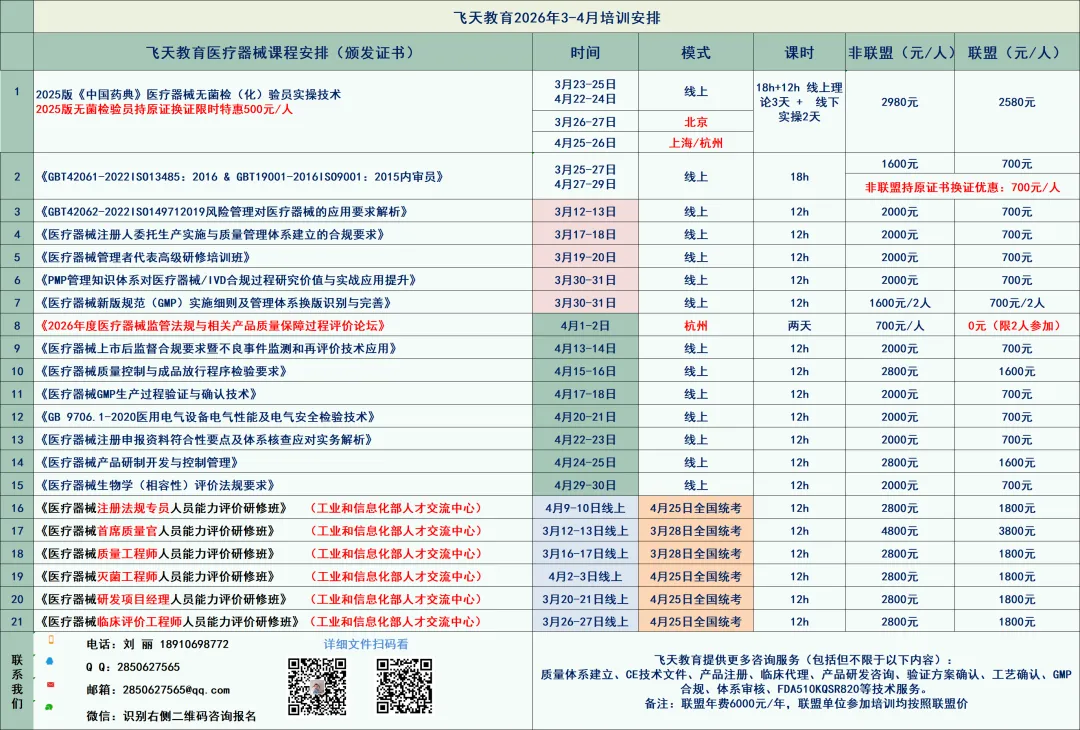Click the 4月22-23日 date cell
This screenshot has width=1080, height=730.
pos(585,439)
